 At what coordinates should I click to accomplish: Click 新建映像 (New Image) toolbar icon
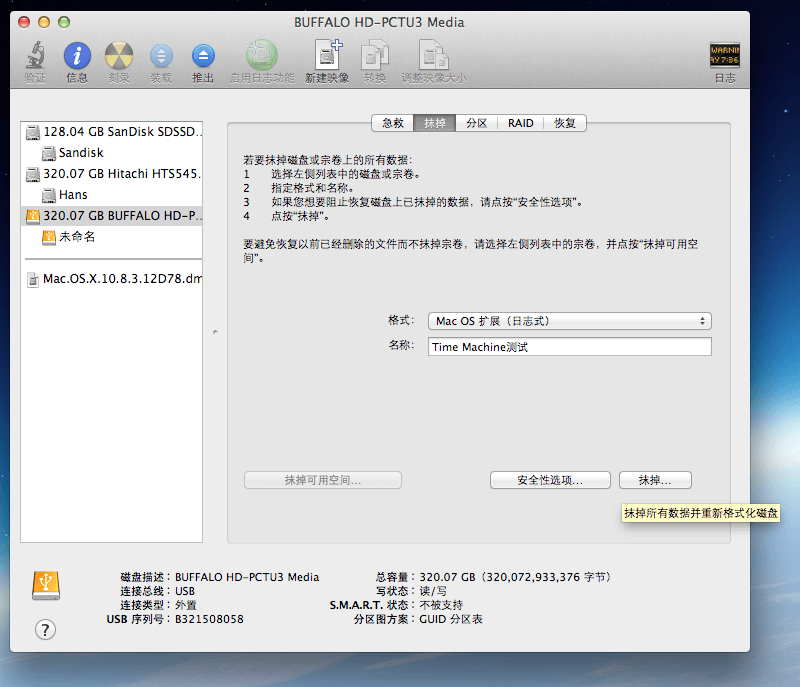tap(327, 55)
